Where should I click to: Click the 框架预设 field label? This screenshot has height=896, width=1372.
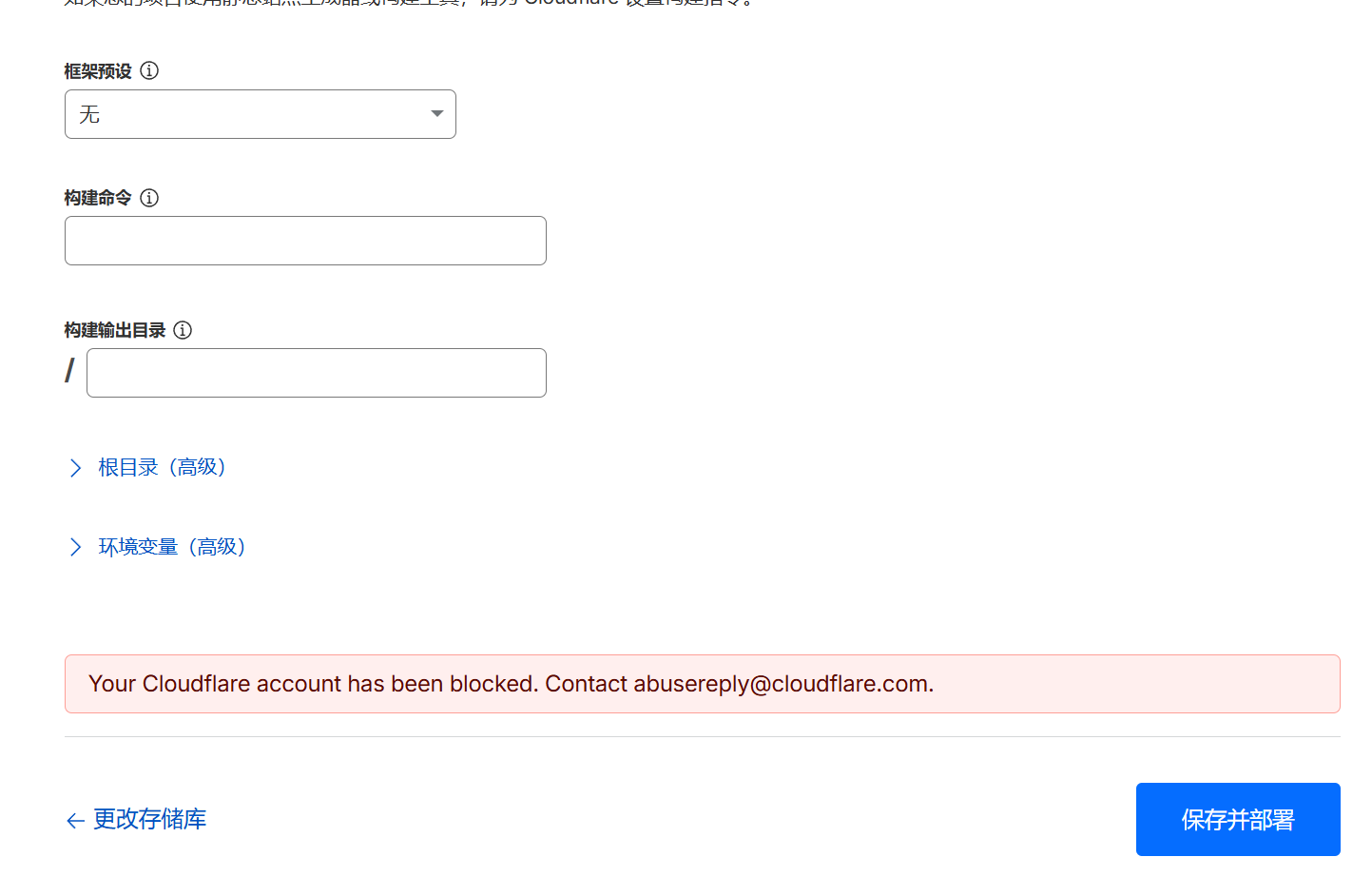pyautogui.click(x=98, y=71)
